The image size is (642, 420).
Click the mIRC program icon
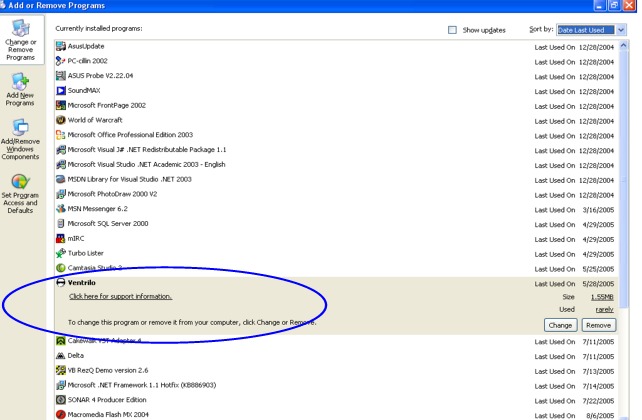[x=61, y=238]
